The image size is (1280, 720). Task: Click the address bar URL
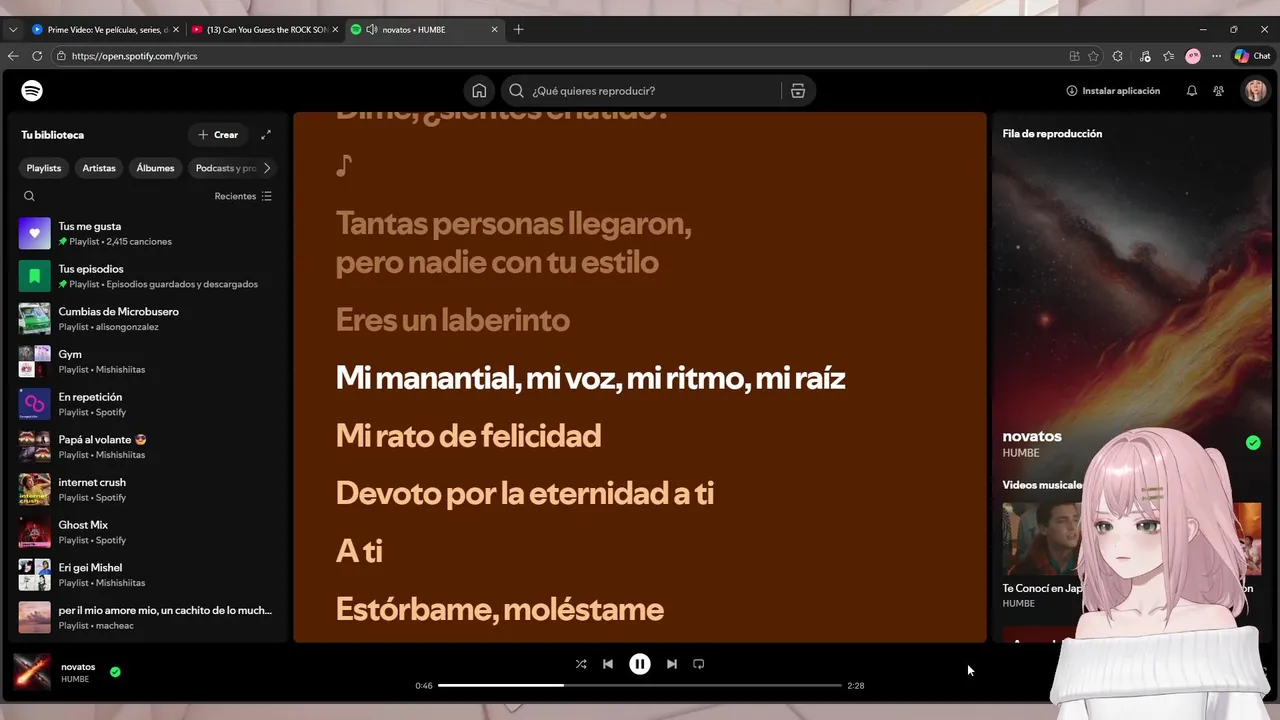click(x=134, y=56)
